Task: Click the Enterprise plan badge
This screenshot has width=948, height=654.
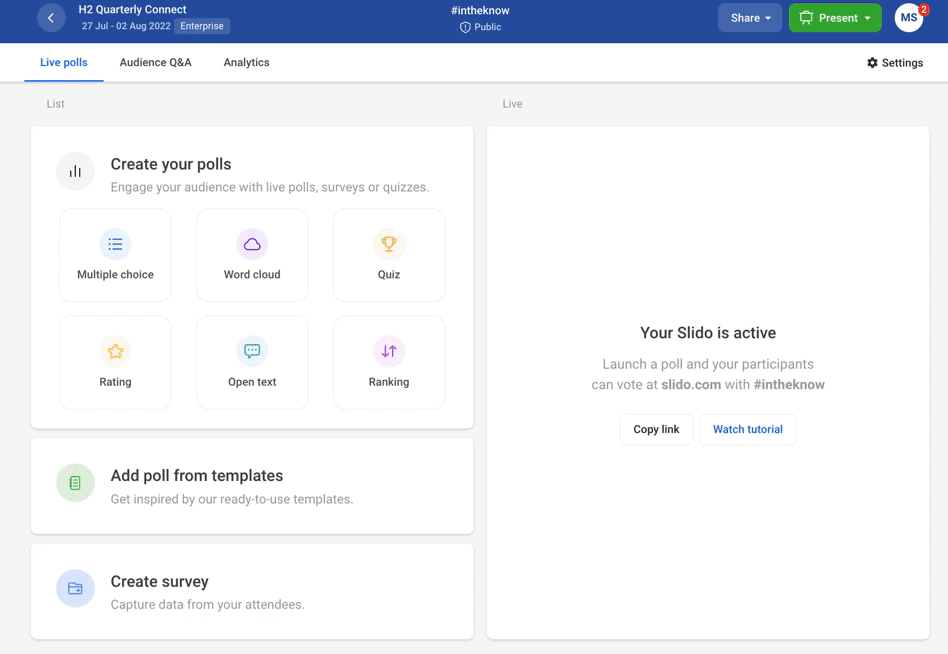Action: pos(202,26)
